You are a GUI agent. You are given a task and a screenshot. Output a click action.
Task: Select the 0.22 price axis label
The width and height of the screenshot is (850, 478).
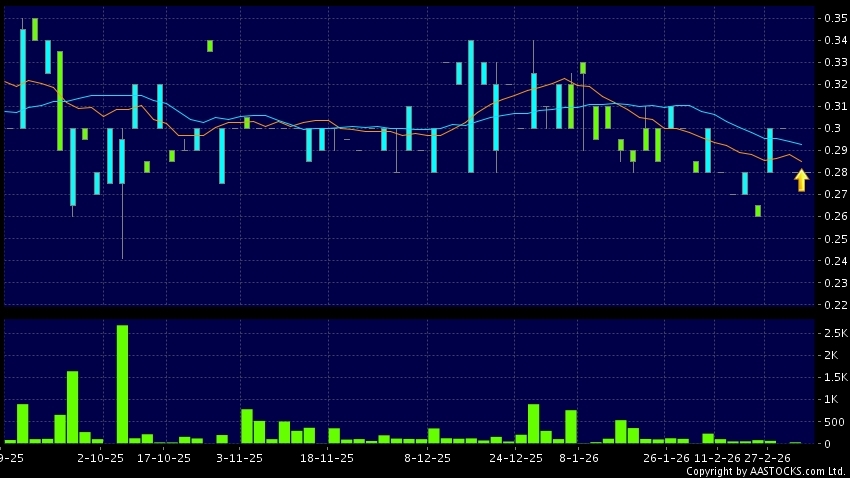[x=835, y=304]
